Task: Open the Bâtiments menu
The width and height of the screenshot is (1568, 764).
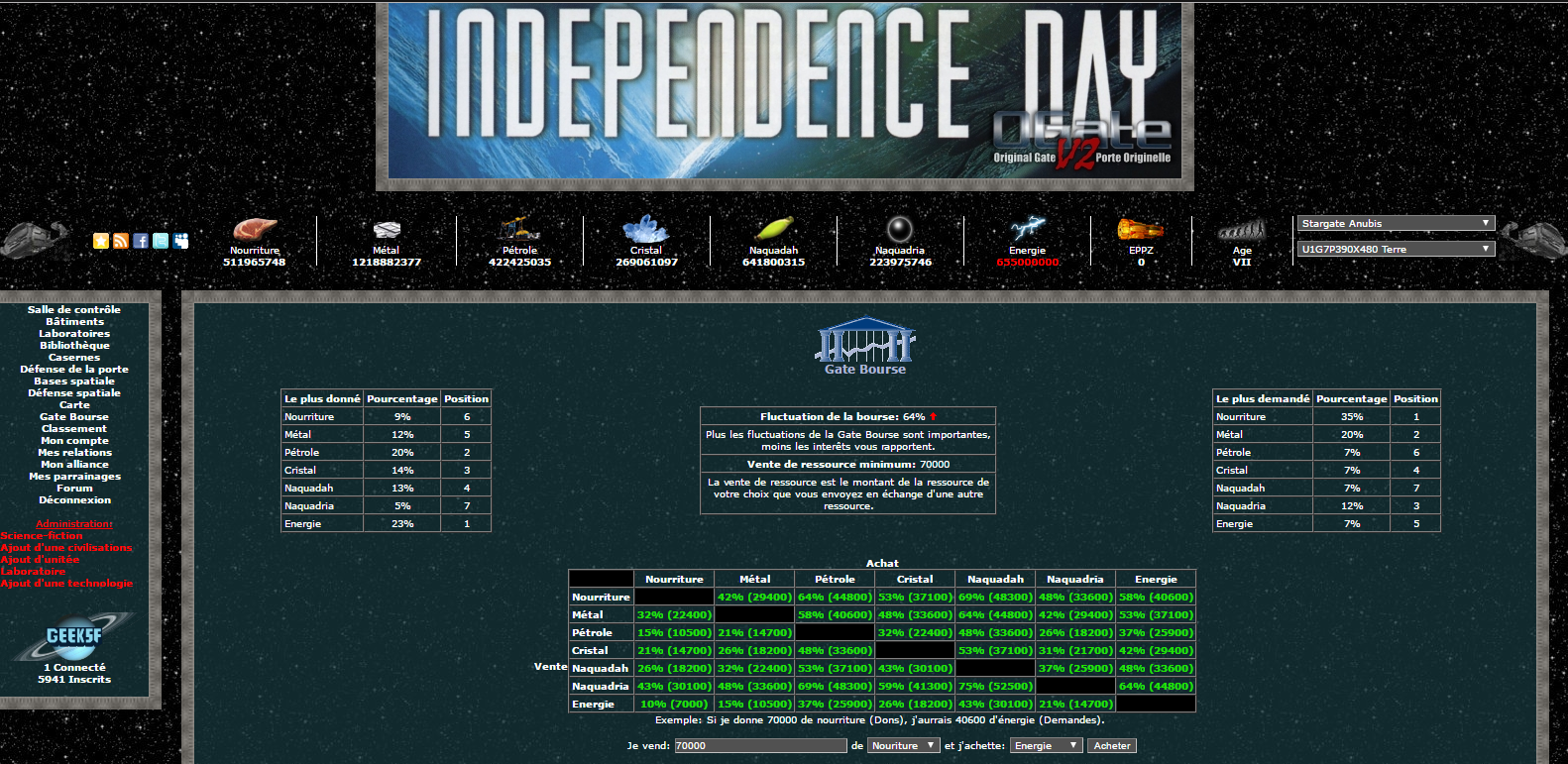Action: pyautogui.click(x=74, y=321)
